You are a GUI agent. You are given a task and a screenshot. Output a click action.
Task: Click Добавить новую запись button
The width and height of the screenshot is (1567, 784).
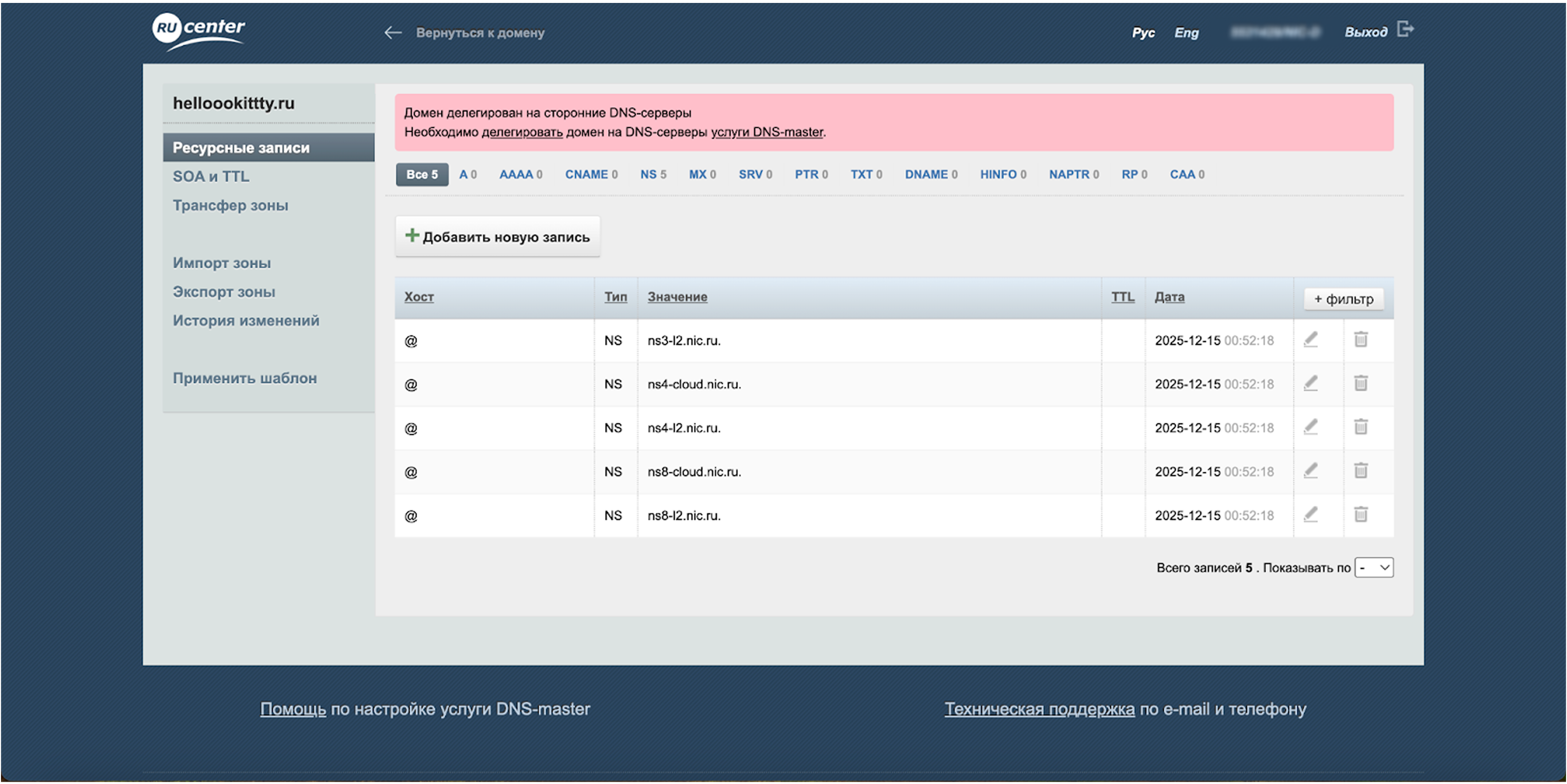pos(497,237)
